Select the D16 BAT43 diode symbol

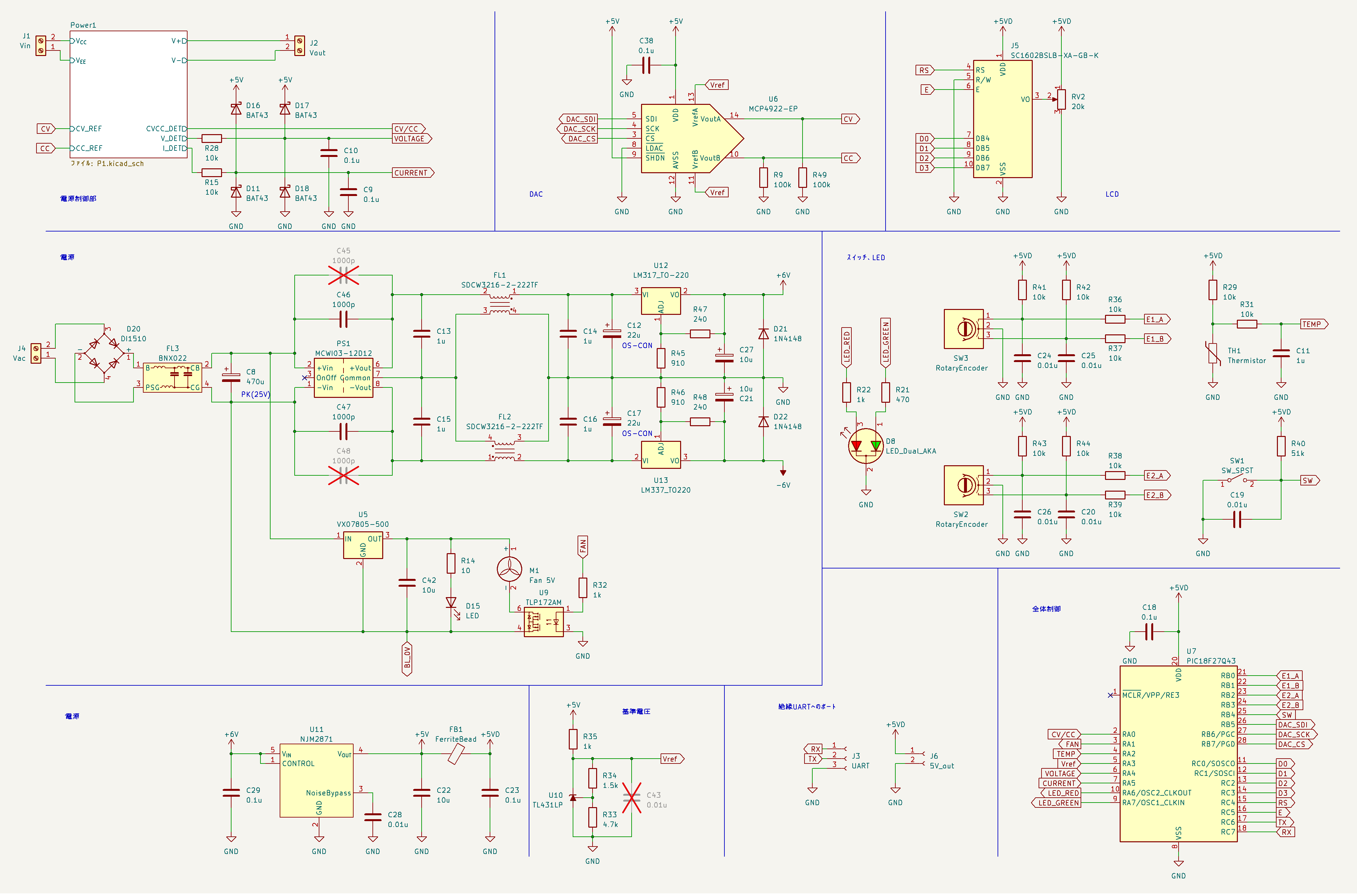(x=236, y=108)
